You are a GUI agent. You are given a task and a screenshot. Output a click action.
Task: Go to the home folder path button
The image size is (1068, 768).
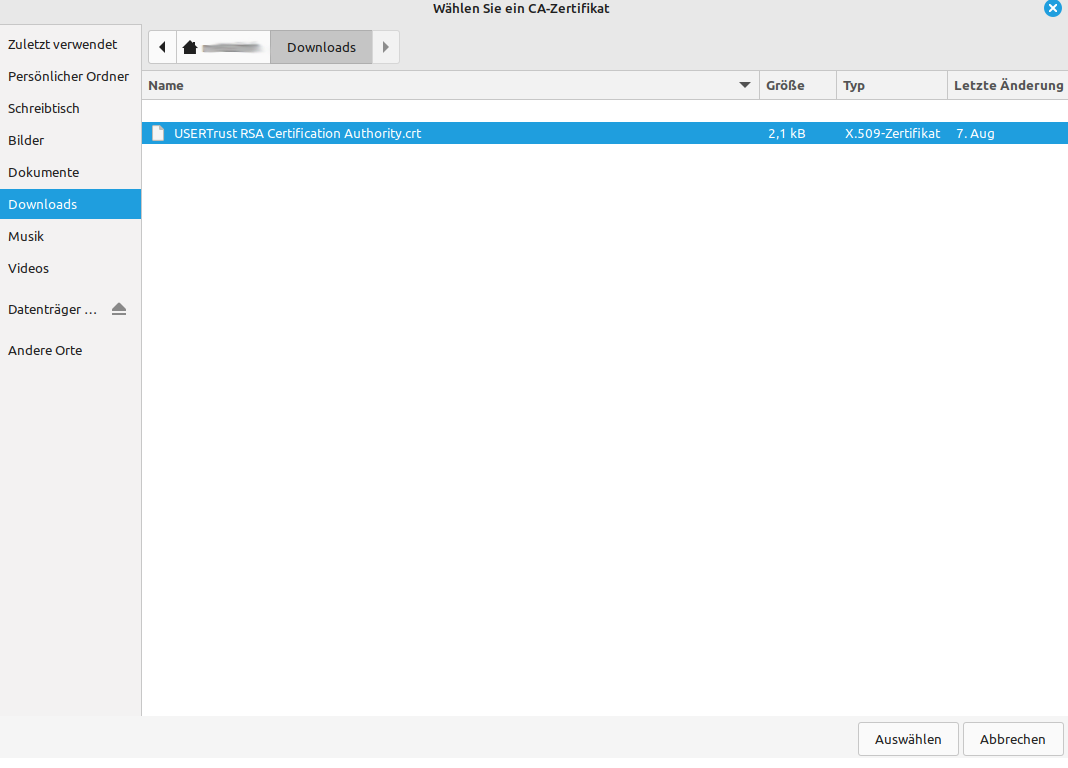(223, 47)
